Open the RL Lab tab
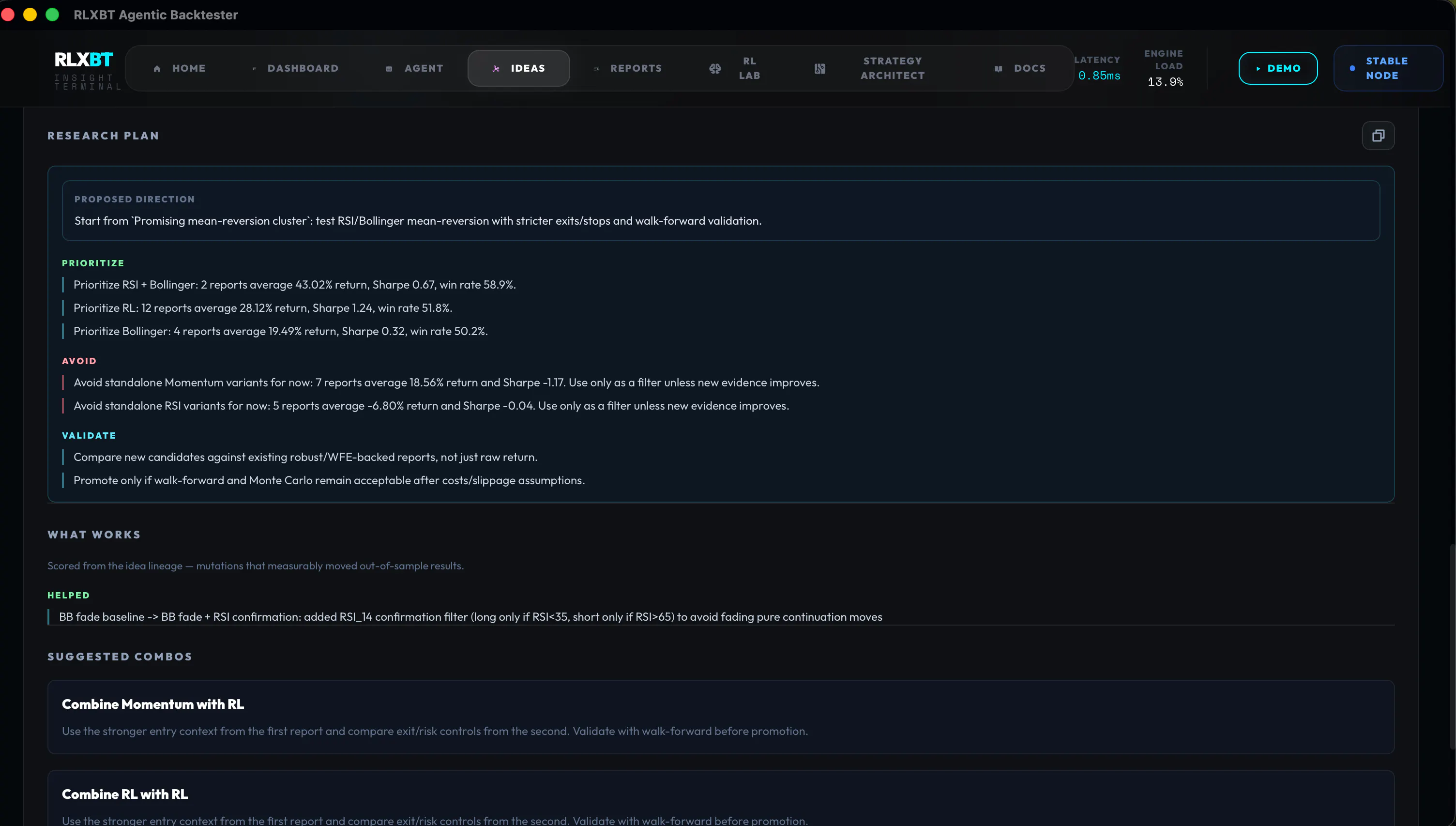Viewport: 1456px width, 826px height. 735,68
